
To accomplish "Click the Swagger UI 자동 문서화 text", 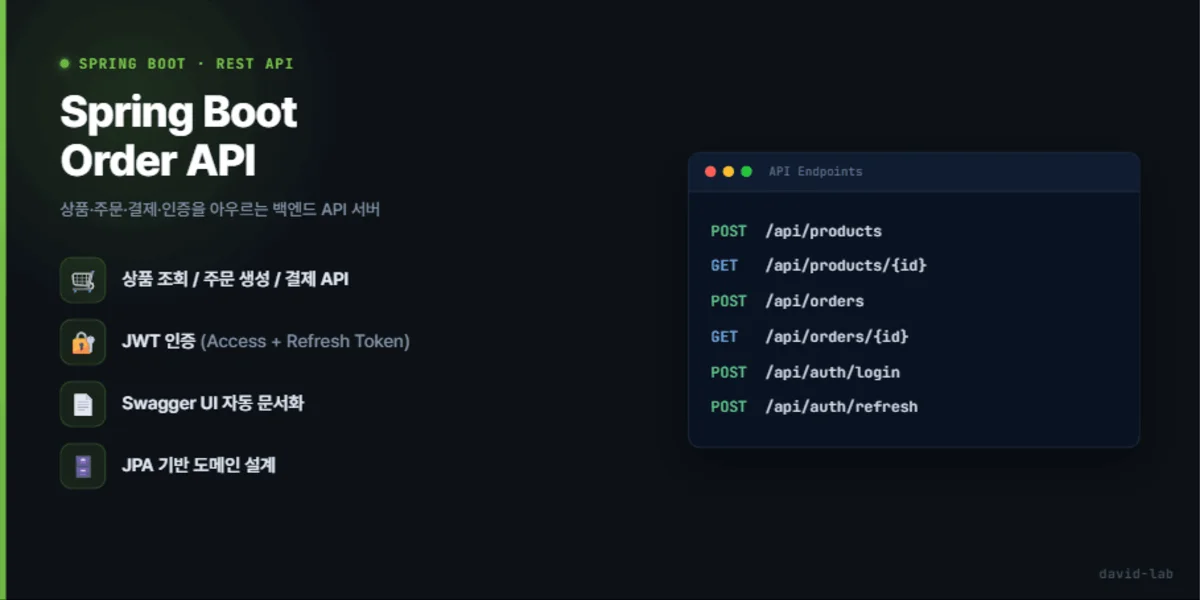I will pos(213,404).
